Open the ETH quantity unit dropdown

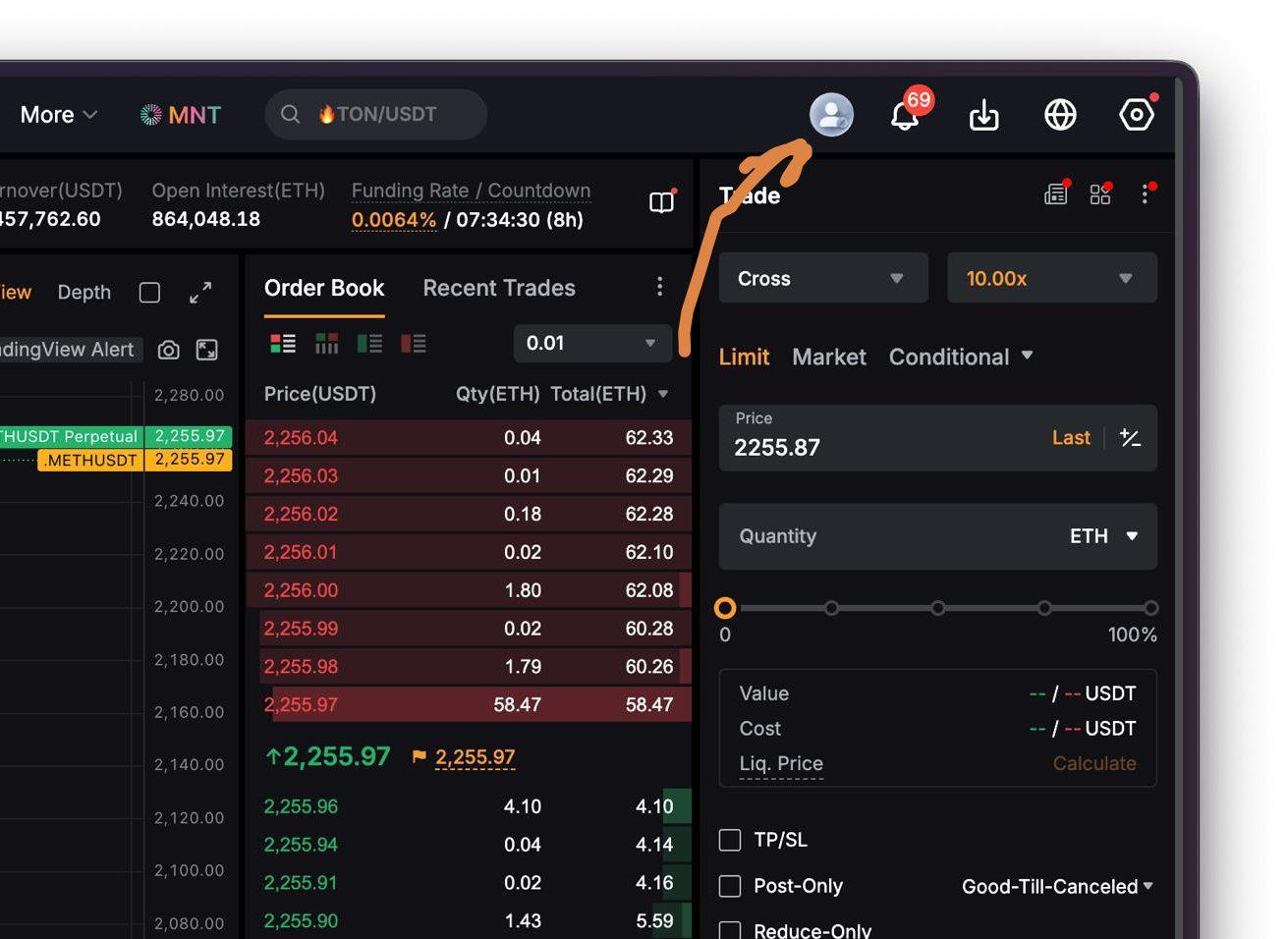point(1104,536)
